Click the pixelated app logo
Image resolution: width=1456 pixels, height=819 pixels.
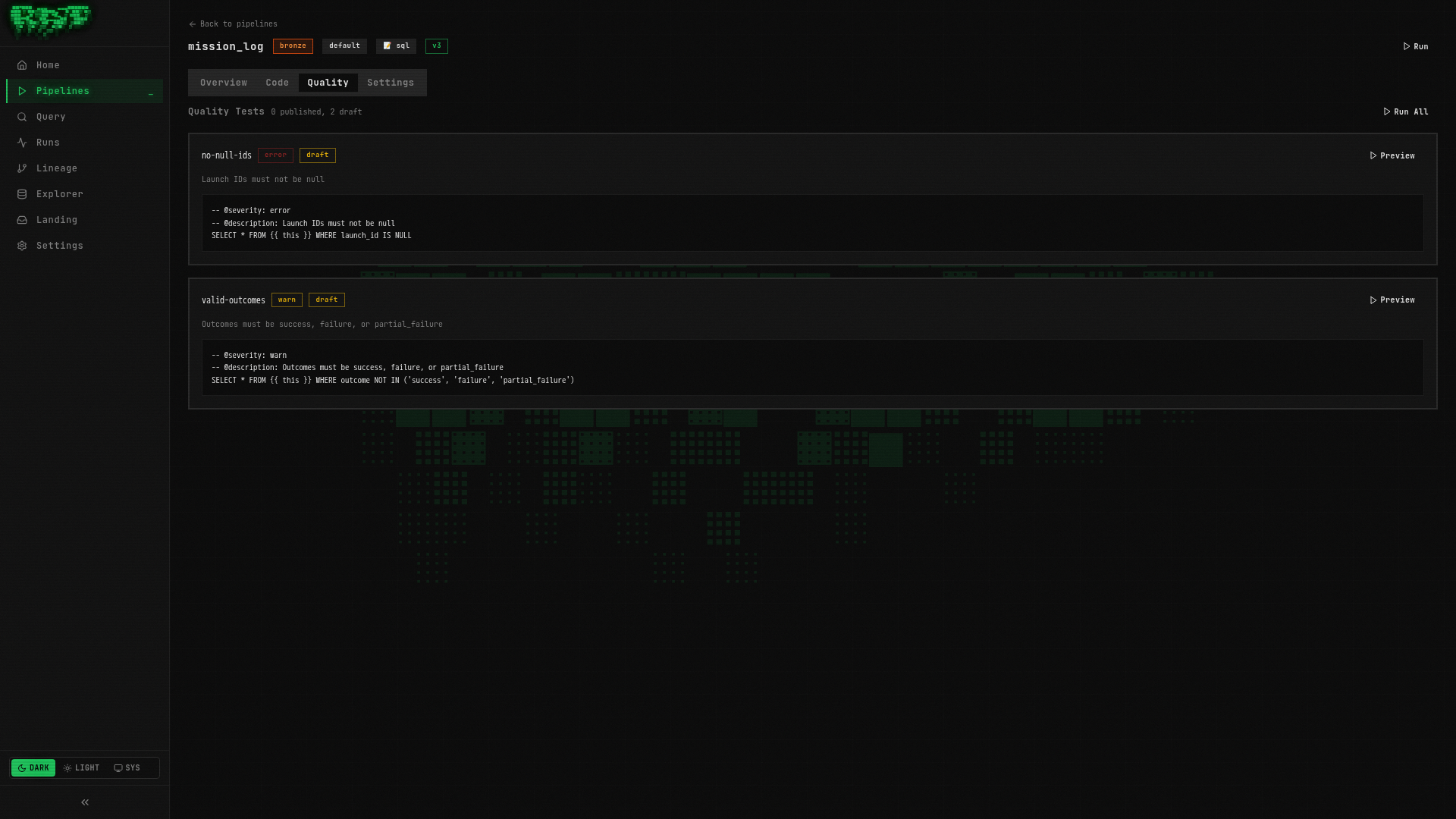(x=49, y=22)
